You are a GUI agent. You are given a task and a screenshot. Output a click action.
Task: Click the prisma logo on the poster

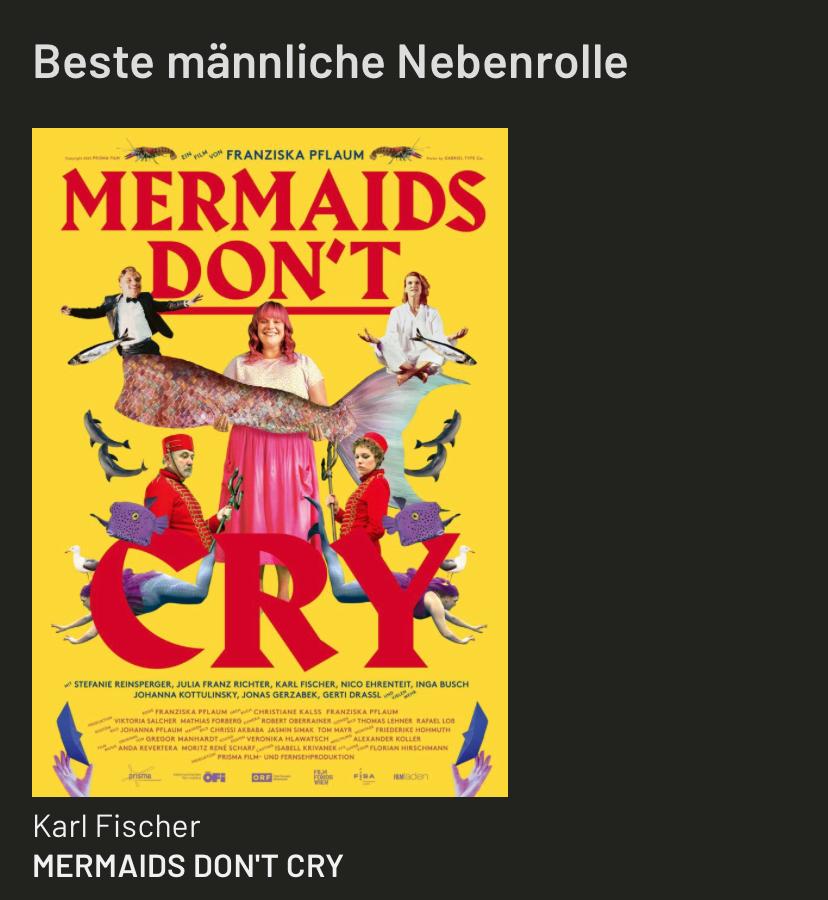[140, 775]
